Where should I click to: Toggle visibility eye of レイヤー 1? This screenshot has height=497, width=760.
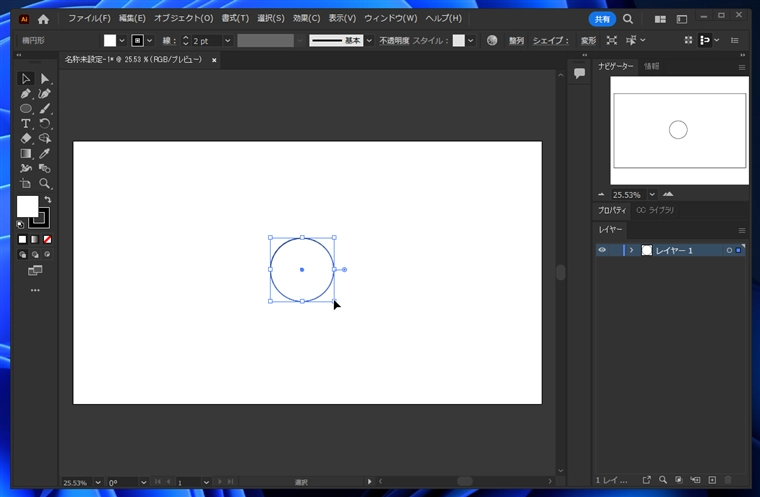602,250
